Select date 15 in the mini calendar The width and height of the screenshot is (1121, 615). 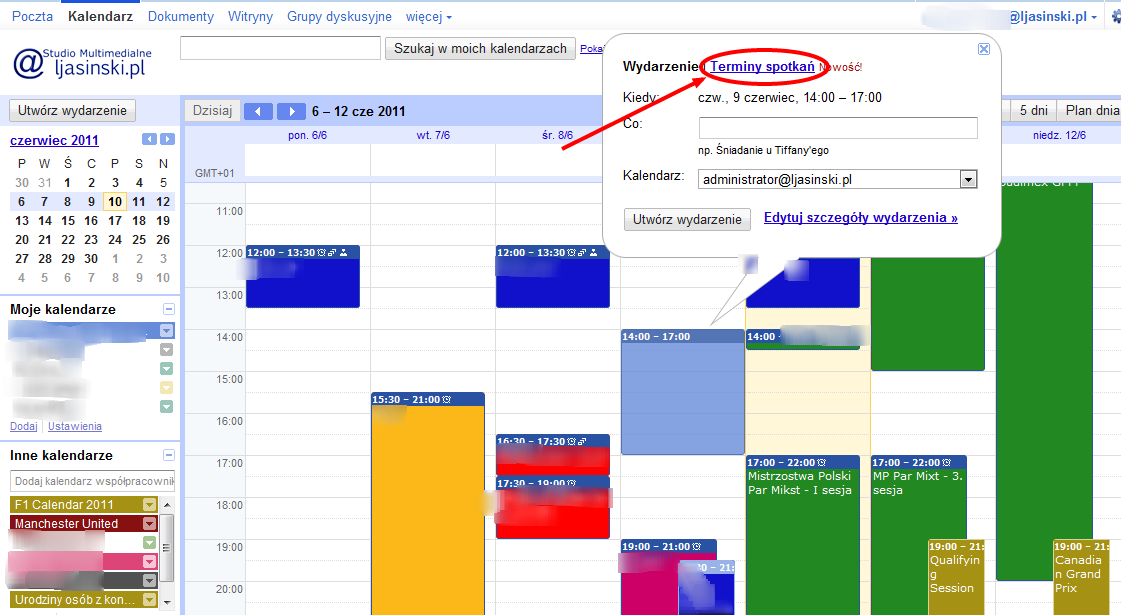click(x=68, y=221)
